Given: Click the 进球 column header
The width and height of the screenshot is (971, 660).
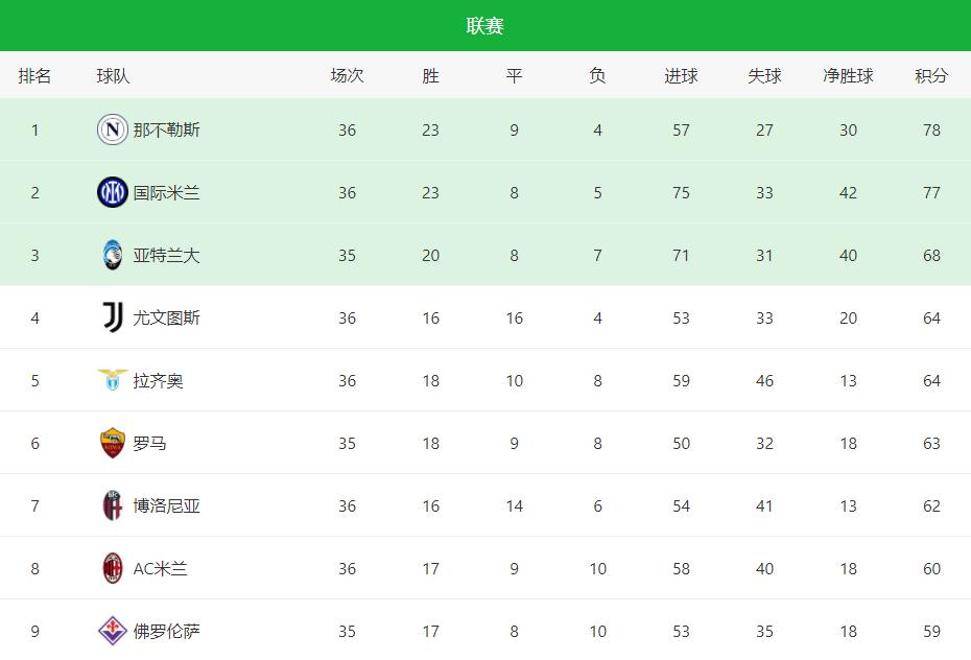Looking at the screenshot, I should click(681, 76).
